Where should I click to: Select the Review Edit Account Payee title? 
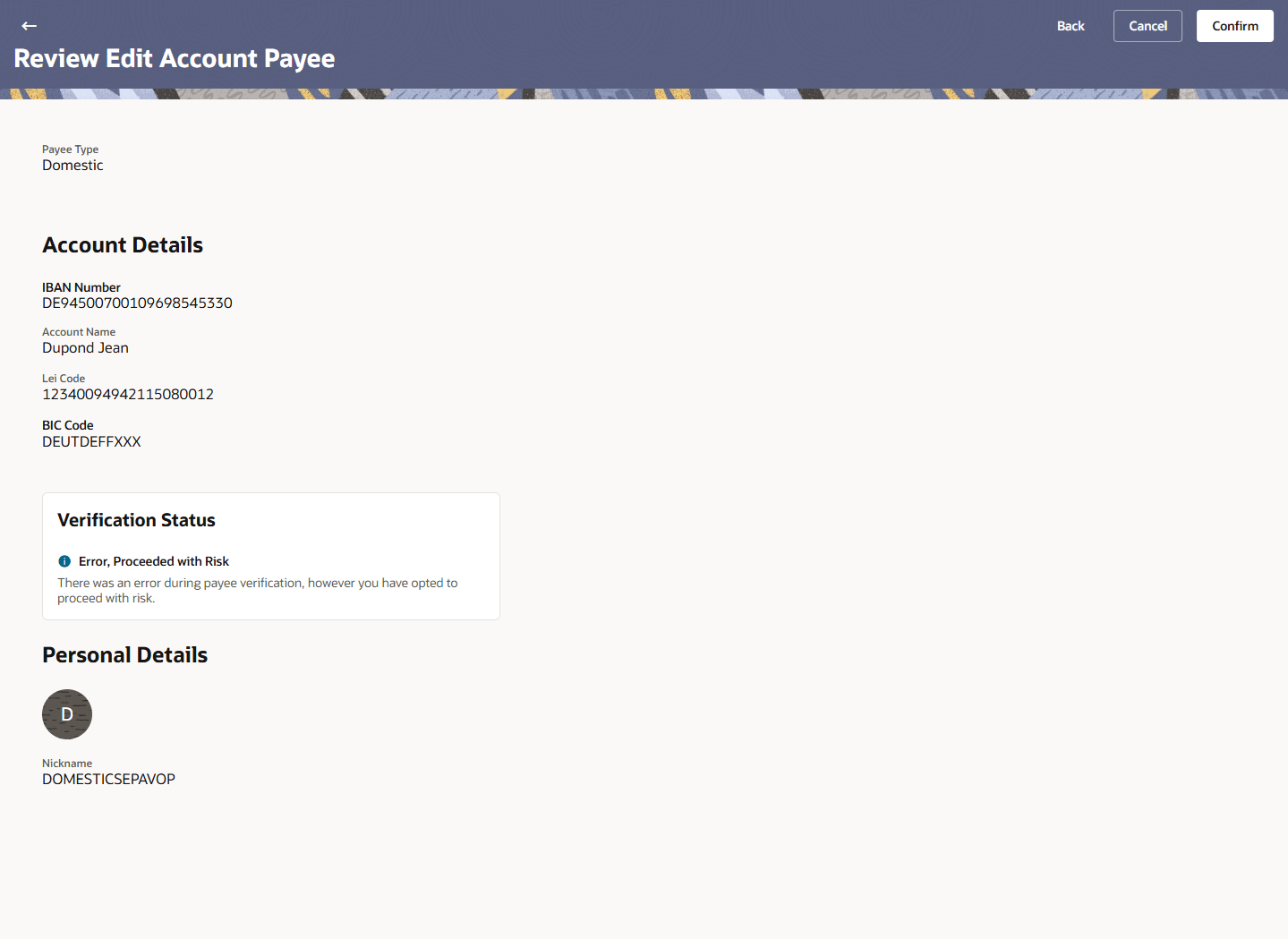(175, 59)
